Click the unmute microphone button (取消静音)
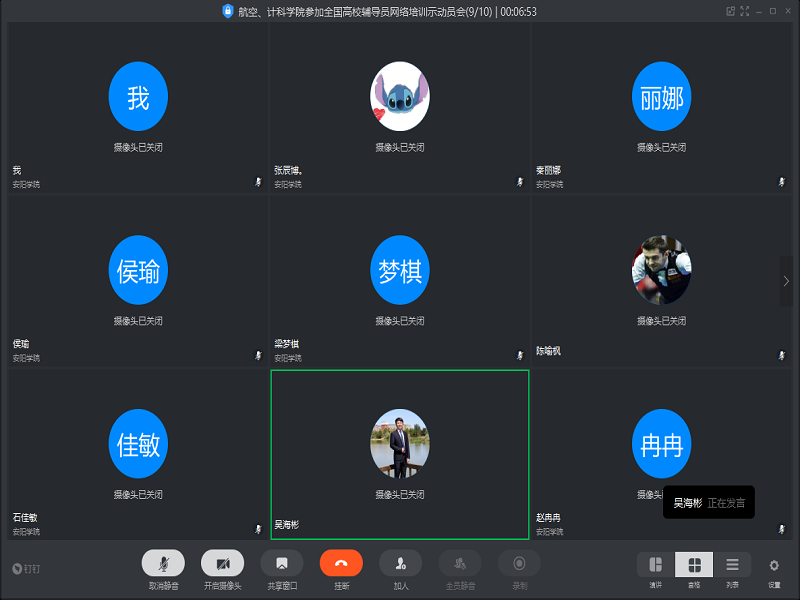 tap(163, 563)
